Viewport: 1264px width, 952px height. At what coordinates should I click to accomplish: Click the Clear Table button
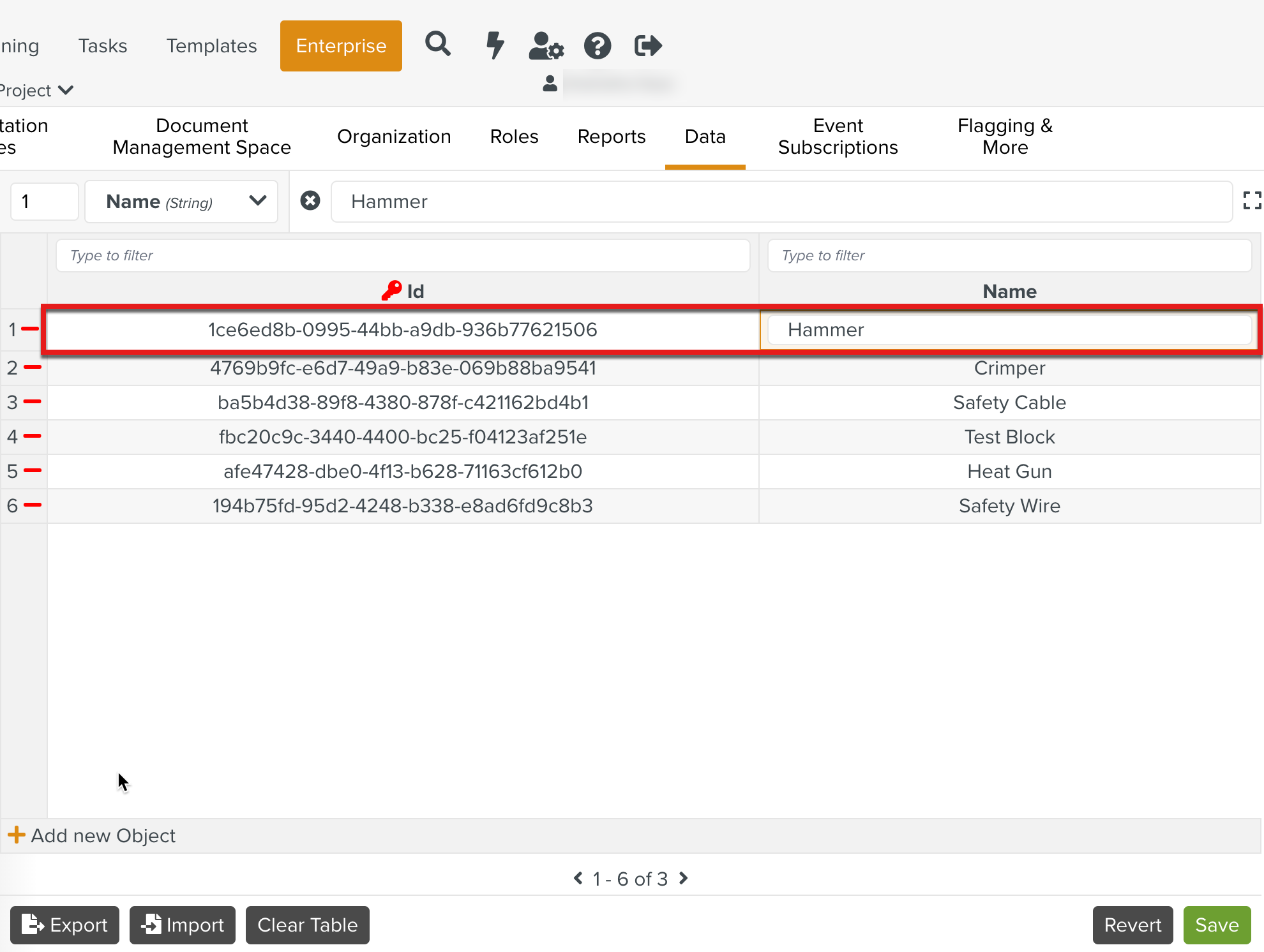click(307, 925)
